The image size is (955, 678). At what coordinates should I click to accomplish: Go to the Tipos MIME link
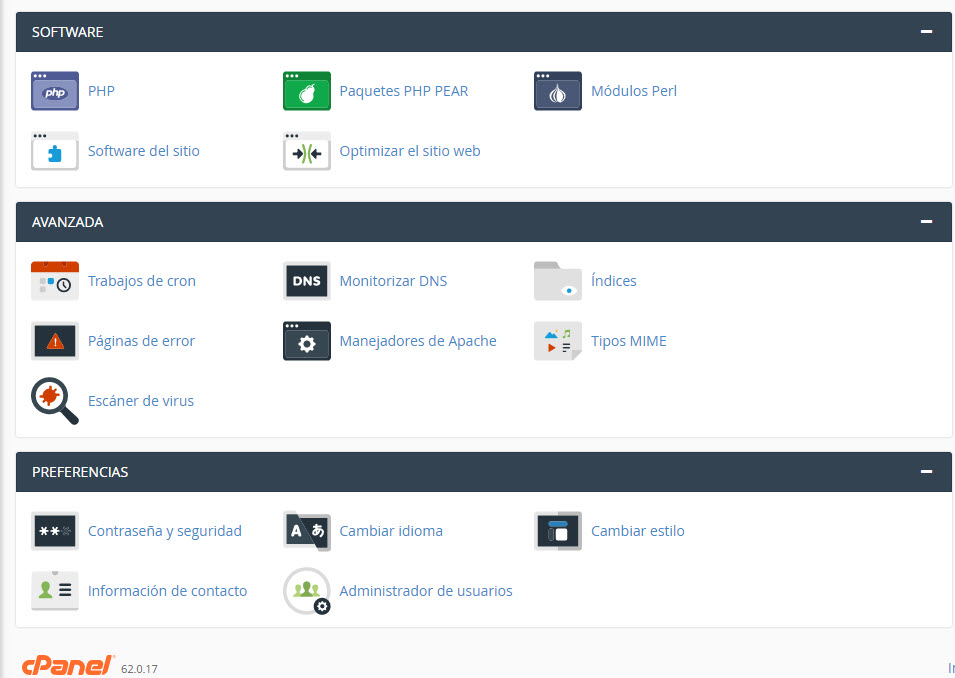(628, 341)
